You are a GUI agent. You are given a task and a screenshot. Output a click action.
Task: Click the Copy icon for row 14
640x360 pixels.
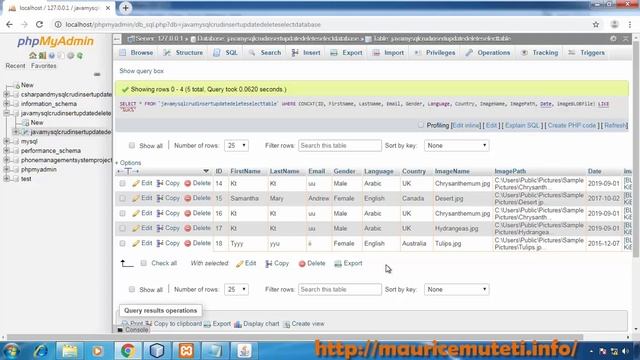(160, 183)
